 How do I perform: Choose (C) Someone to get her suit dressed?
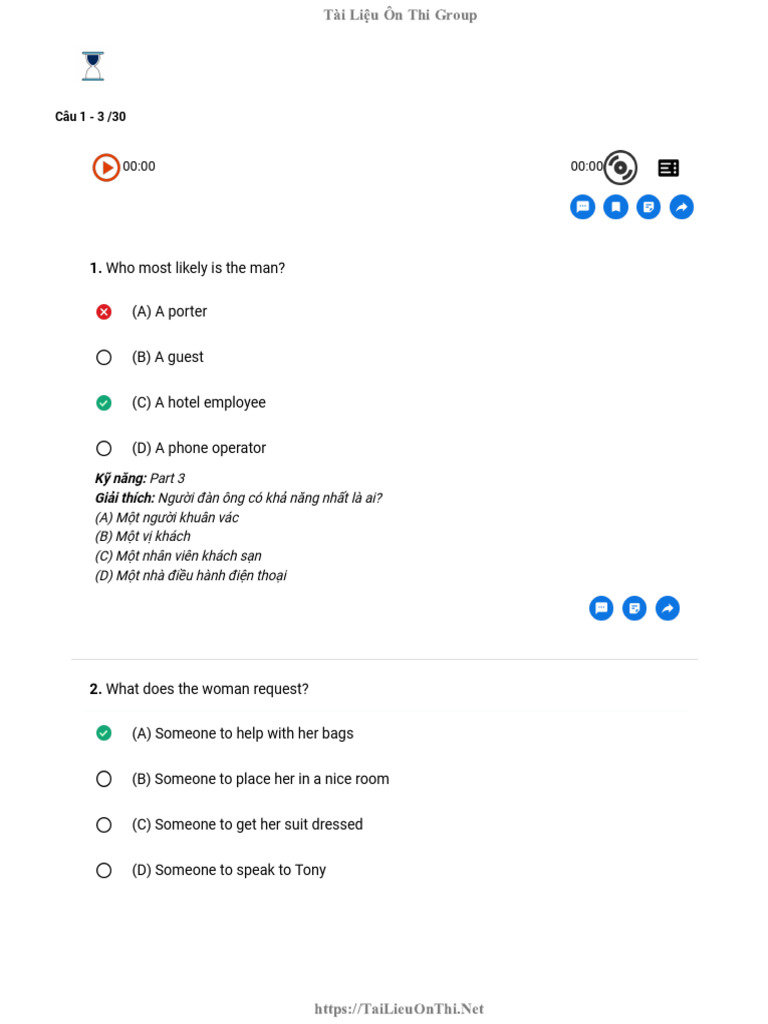click(x=104, y=825)
